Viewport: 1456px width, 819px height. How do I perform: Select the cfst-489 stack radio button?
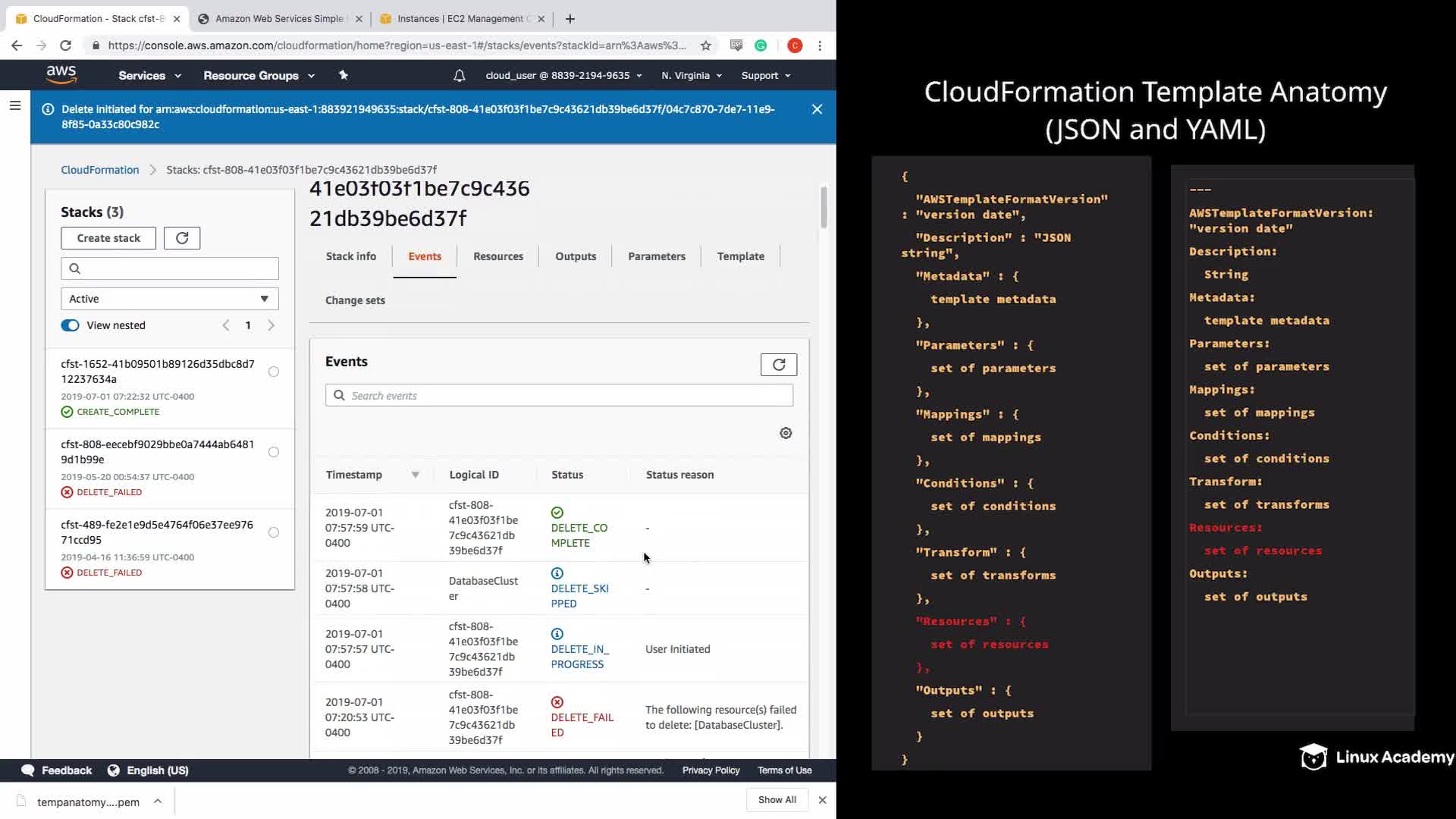click(274, 532)
